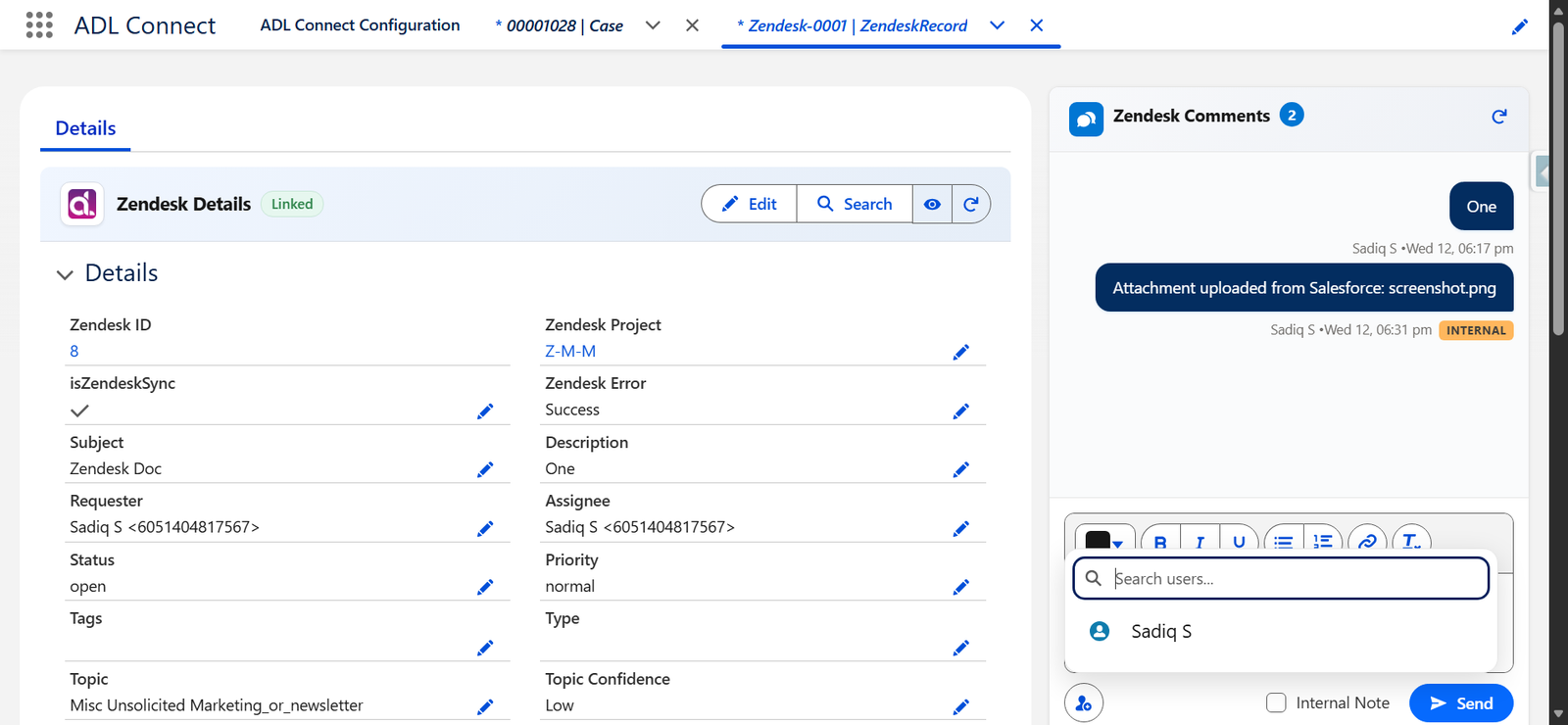Click the Zendesk Comments chat icon
The width and height of the screenshot is (1568, 725).
tap(1086, 120)
